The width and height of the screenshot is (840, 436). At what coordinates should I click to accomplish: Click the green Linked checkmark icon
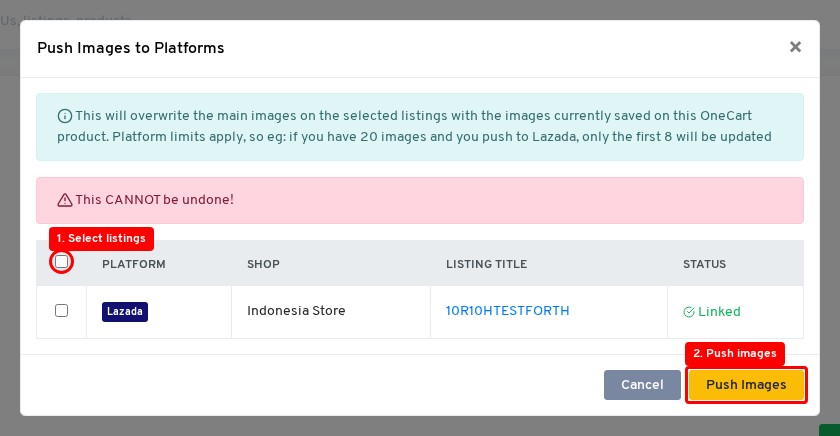pos(689,312)
